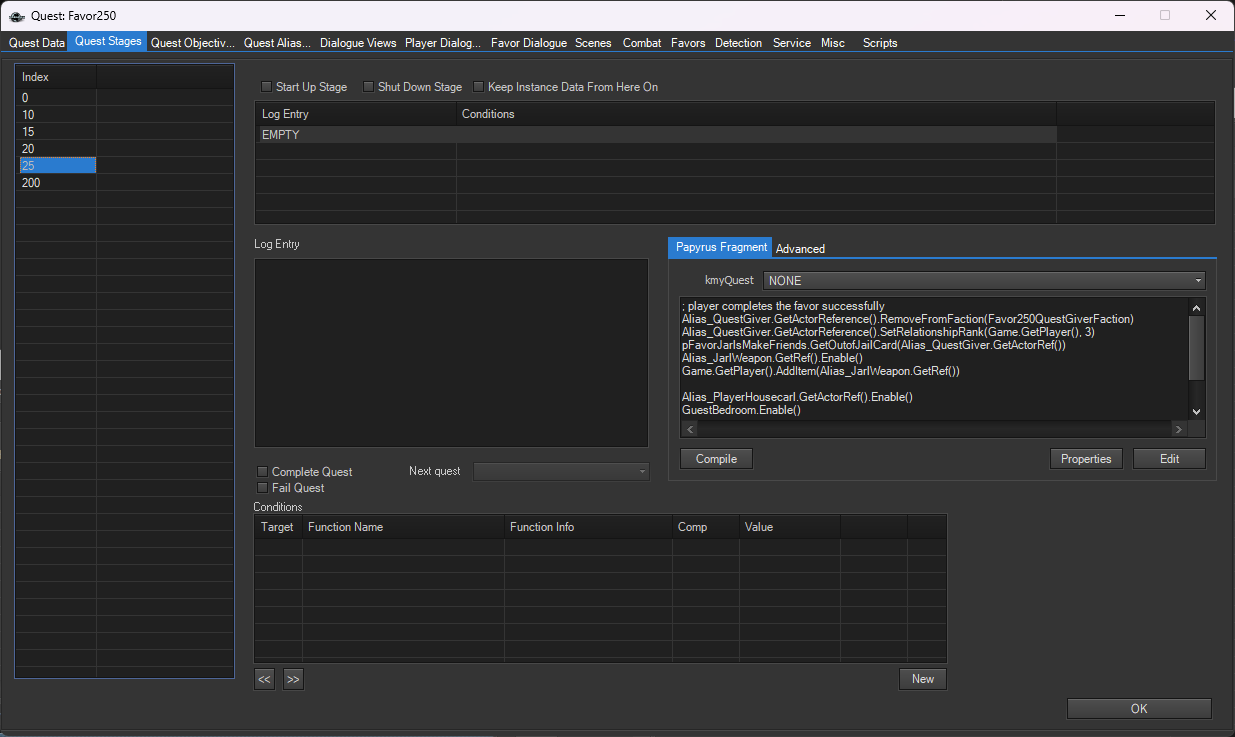
Task: Open the Advanced fragment tab
Action: [x=800, y=249]
